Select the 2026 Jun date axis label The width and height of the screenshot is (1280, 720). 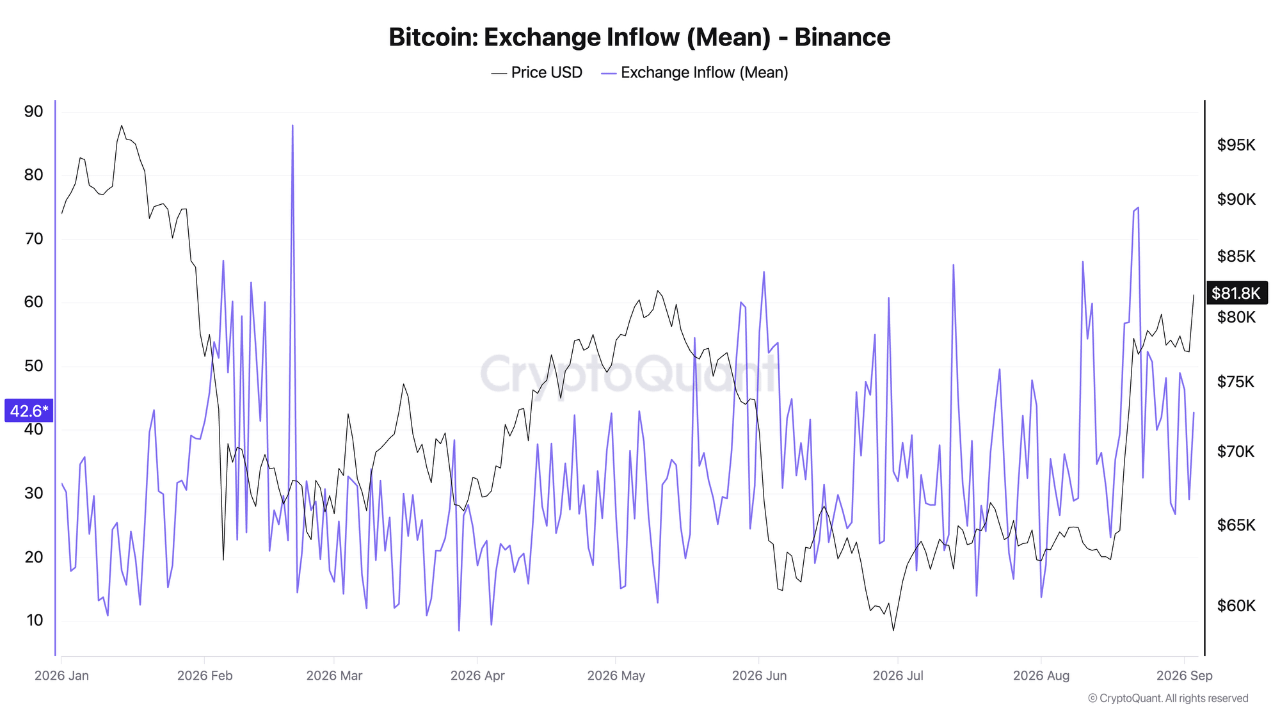[759, 676]
